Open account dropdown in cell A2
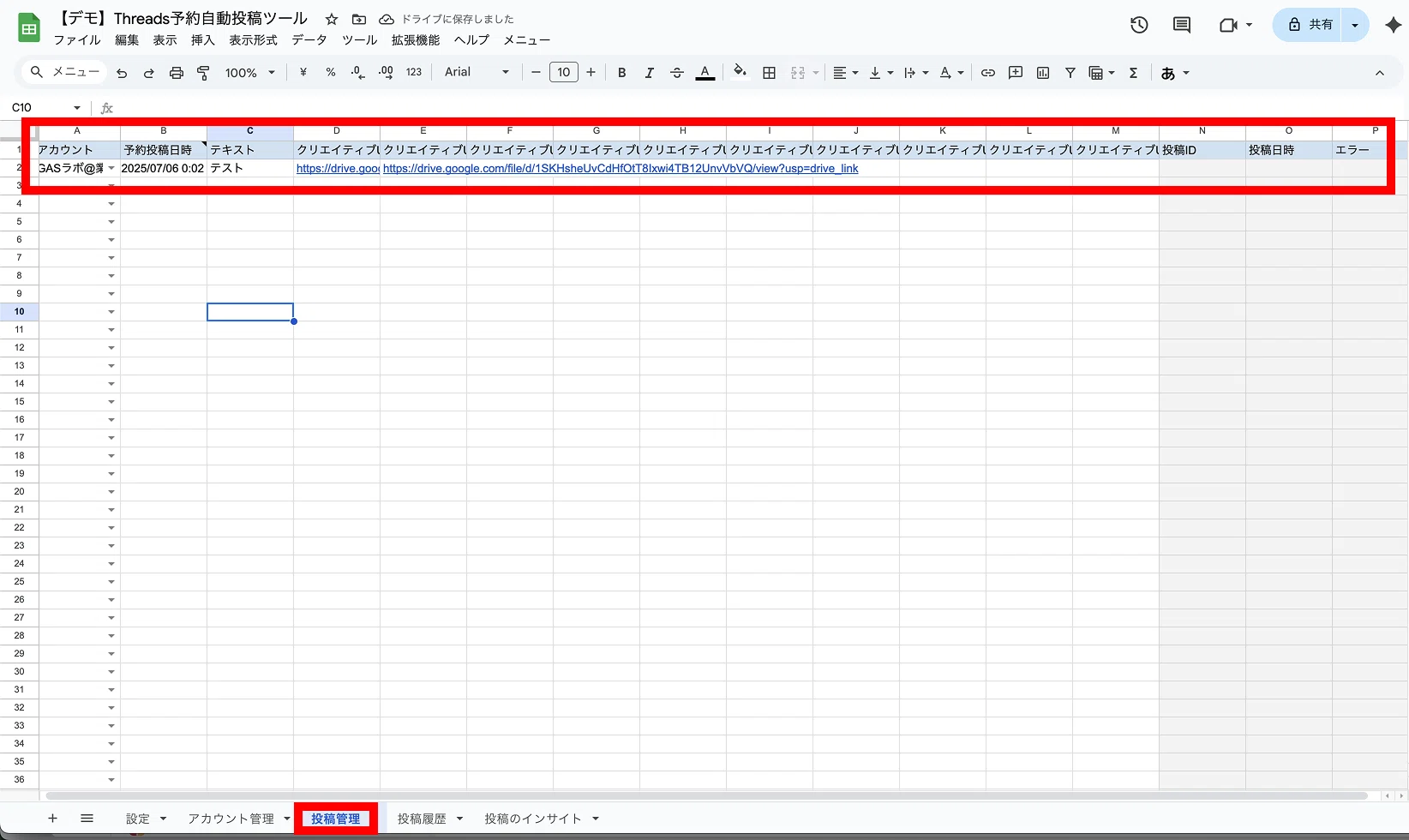The width and height of the screenshot is (1409, 840). coord(111,169)
